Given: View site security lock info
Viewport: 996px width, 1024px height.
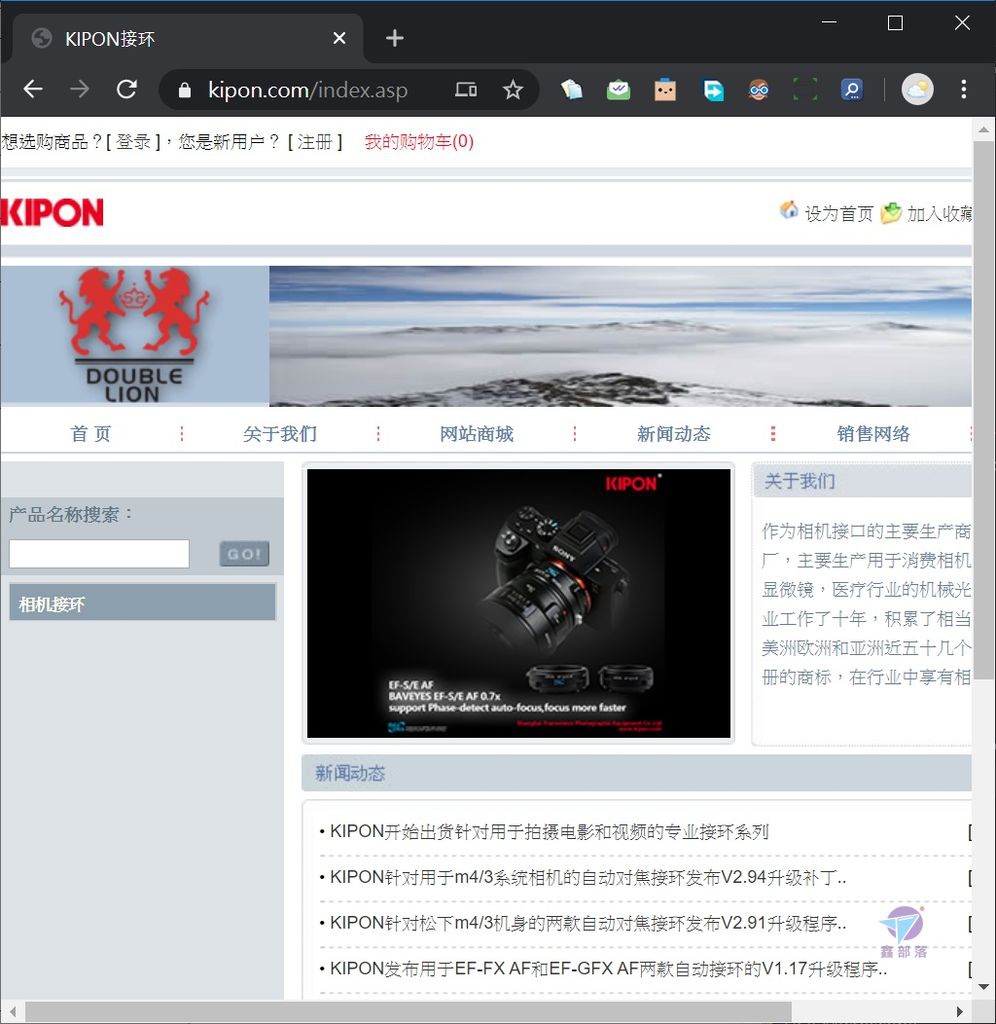Looking at the screenshot, I should click(x=185, y=89).
